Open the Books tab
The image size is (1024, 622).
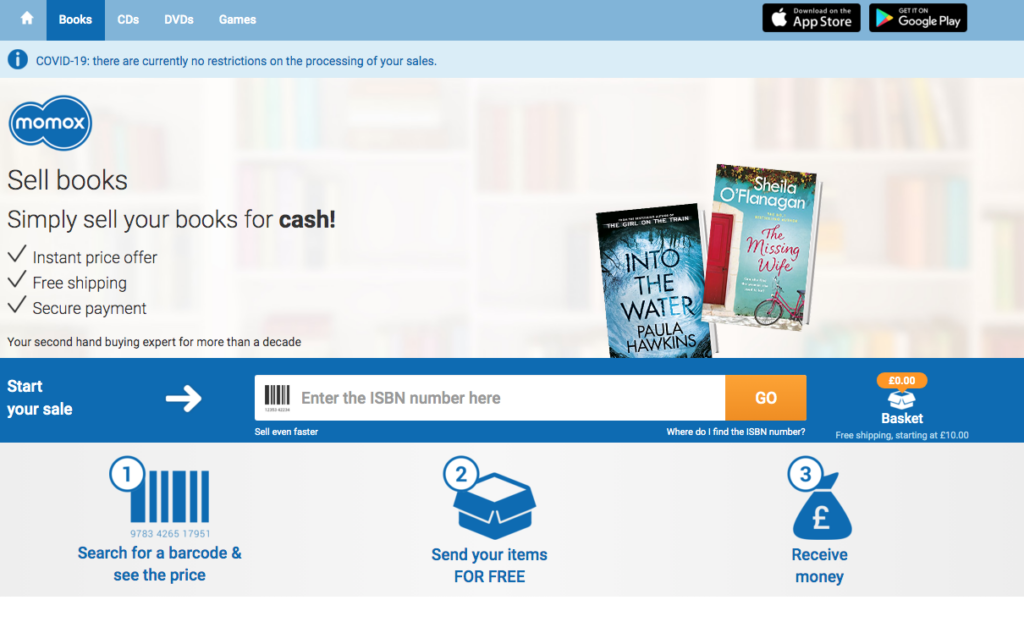pyautogui.click(x=75, y=20)
